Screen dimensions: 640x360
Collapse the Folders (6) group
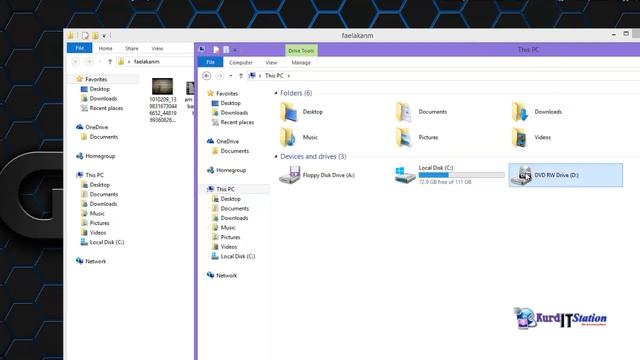point(276,93)
